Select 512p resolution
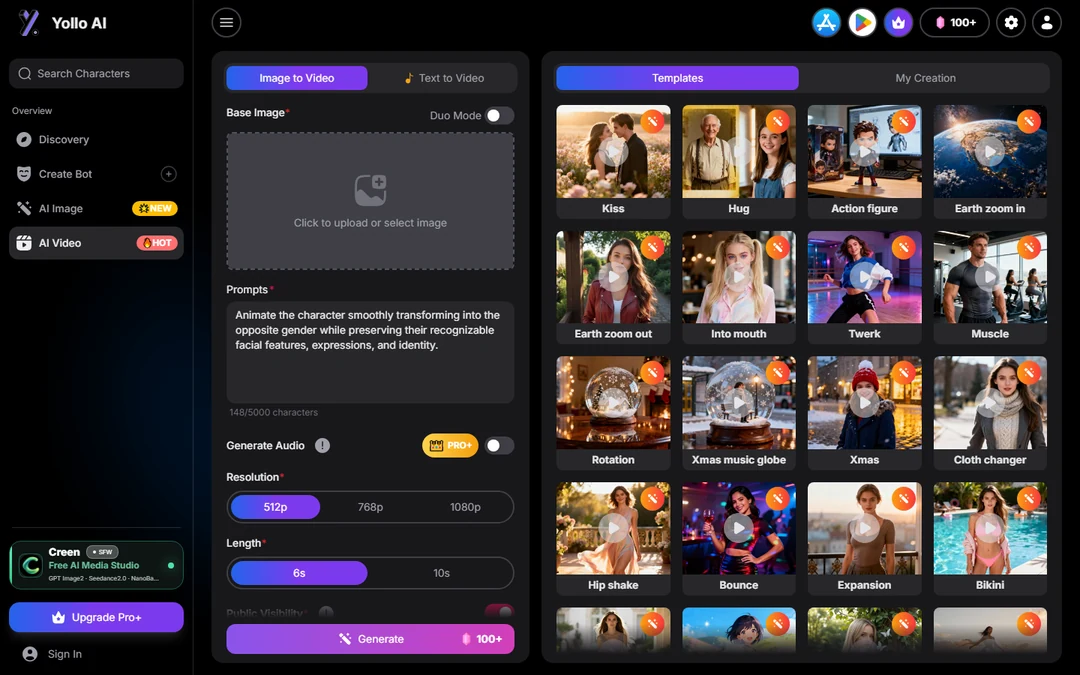Image resolution: width=1080 pixels, height=675 pixels. (276, 507)
